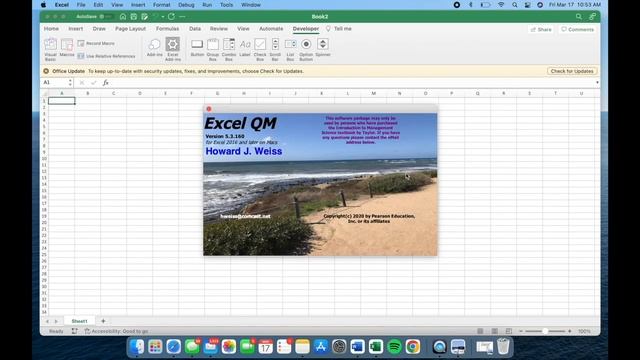Image resolution: width=640 pixels, height=360 pixels.
Task: Toggle the AutoSave switch
Action: (x=107, y=16)
